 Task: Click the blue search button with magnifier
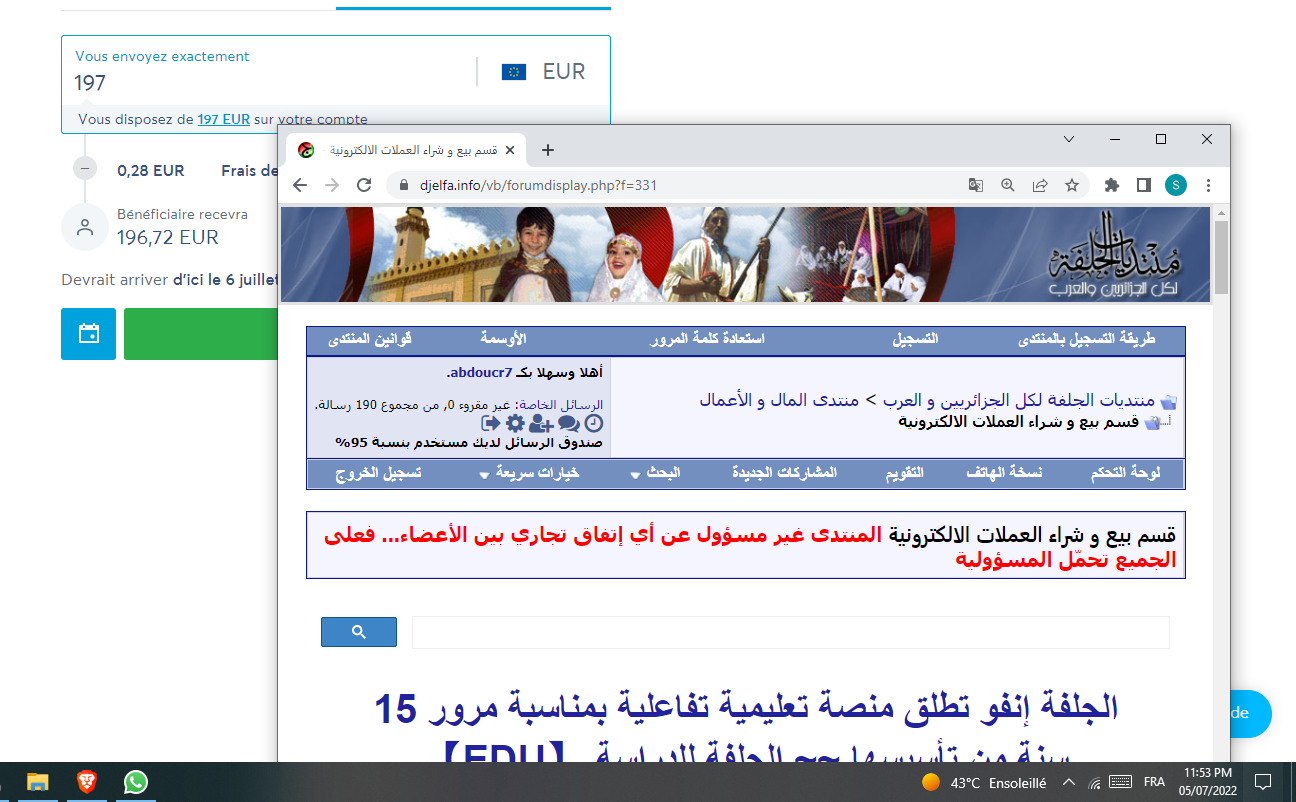(359, 632)
